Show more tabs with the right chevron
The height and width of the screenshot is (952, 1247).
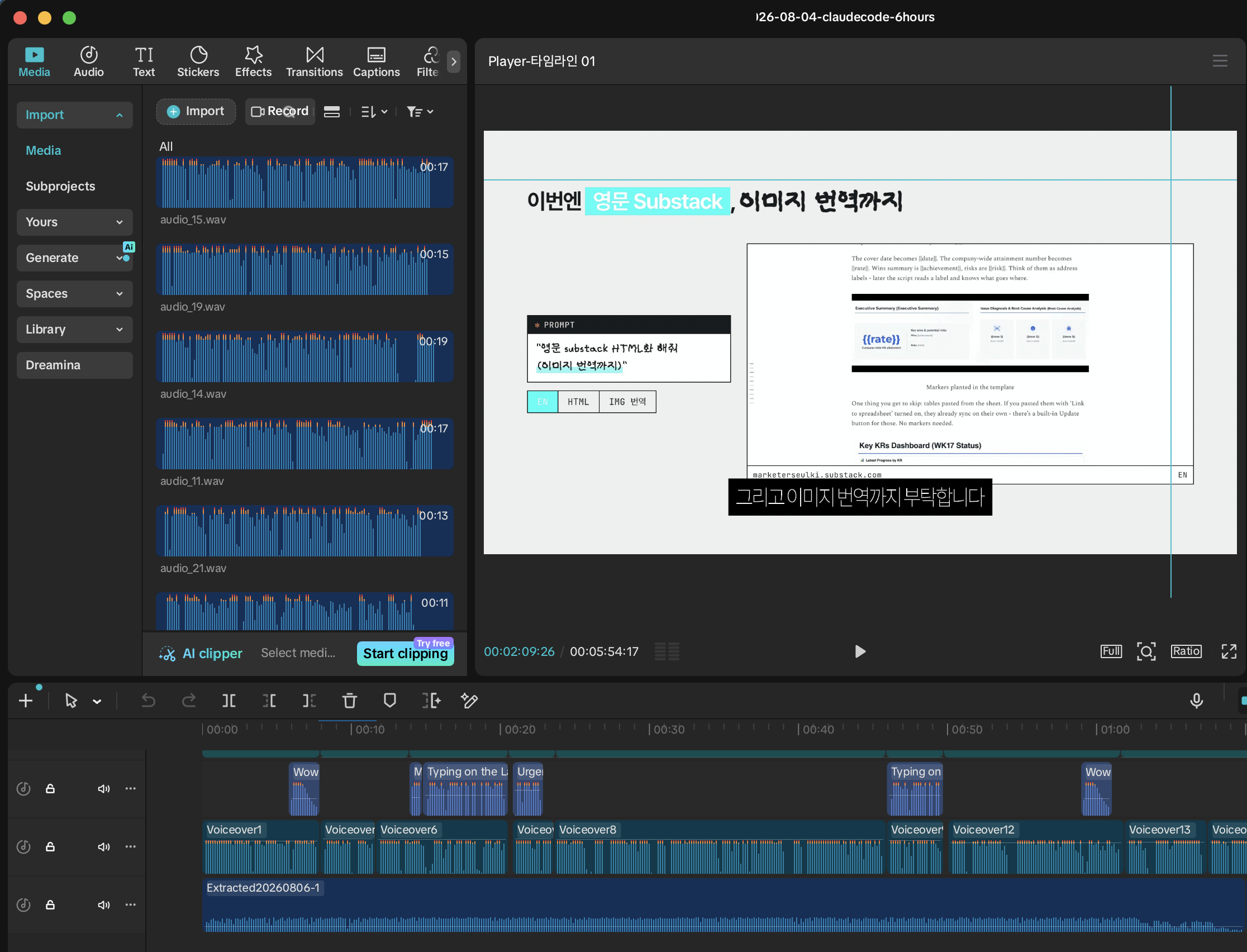pos(454,61)
